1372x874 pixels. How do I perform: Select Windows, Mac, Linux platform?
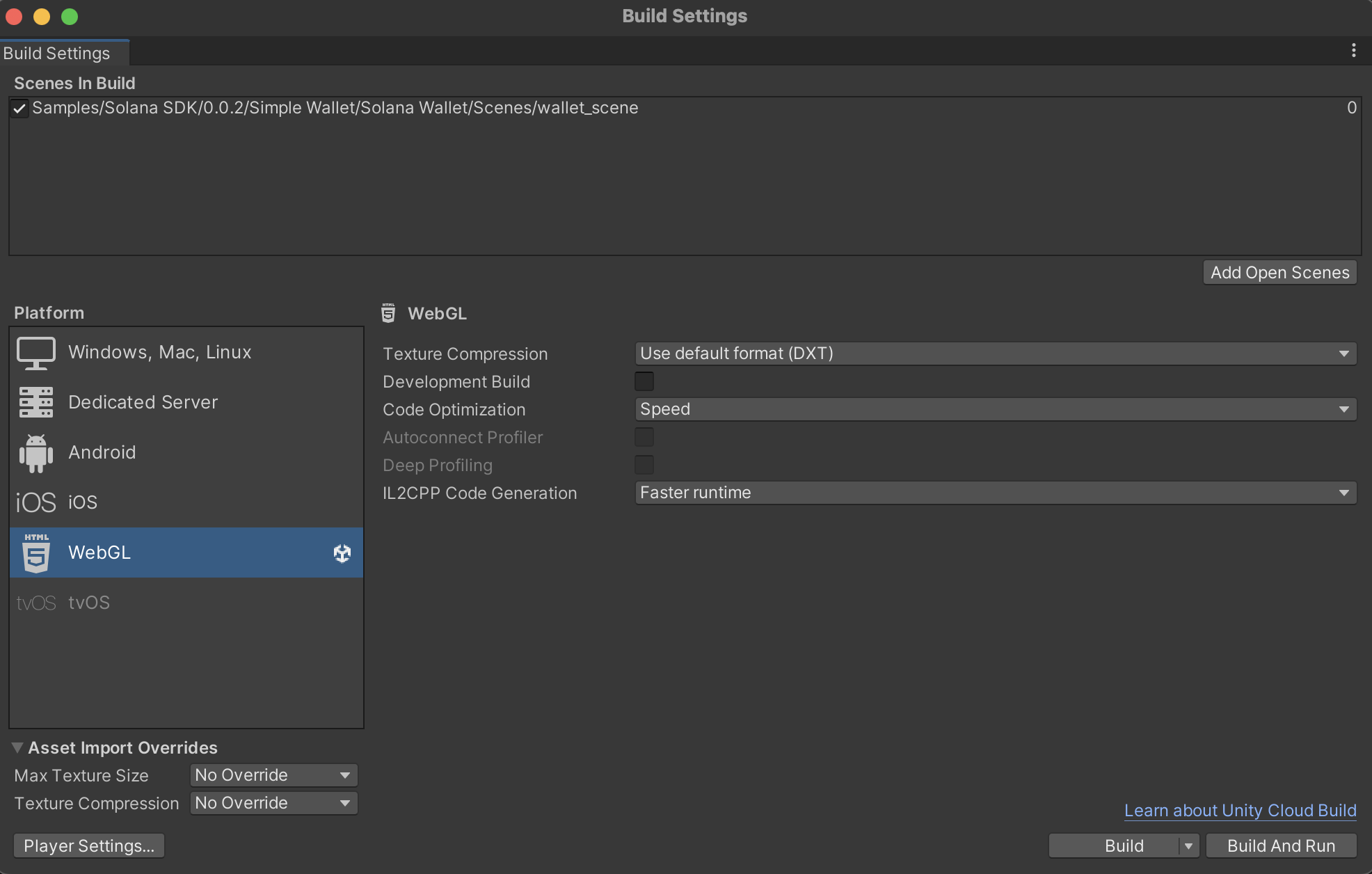[186, 352]
